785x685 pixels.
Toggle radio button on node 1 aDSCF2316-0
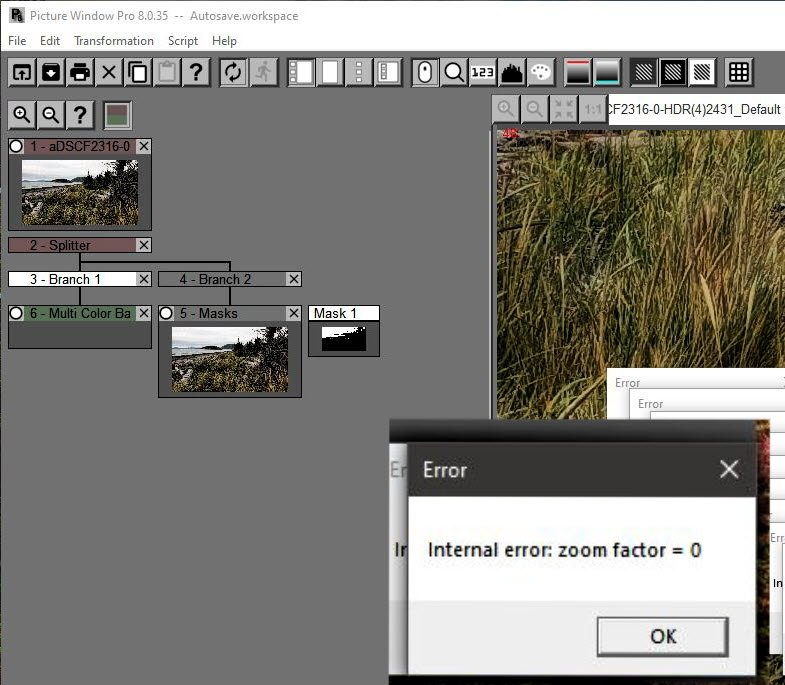click(16, 146)
